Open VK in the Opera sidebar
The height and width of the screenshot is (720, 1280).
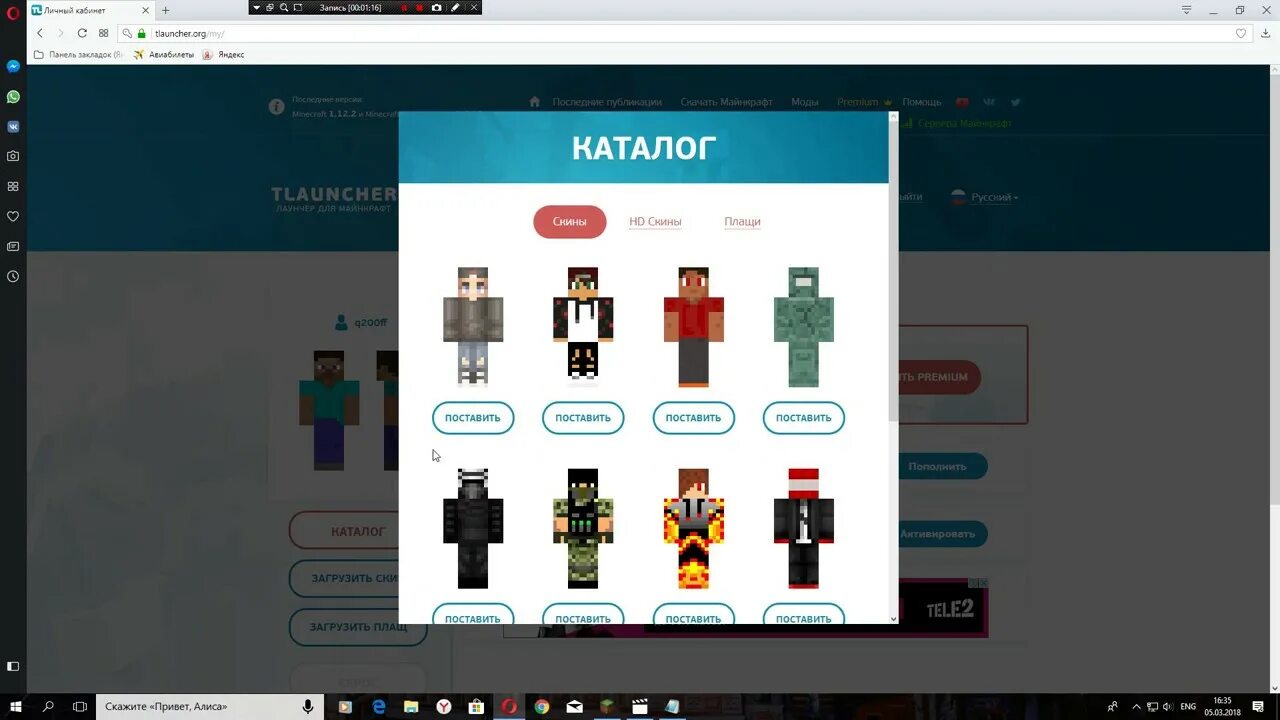[x=13, y=127]
